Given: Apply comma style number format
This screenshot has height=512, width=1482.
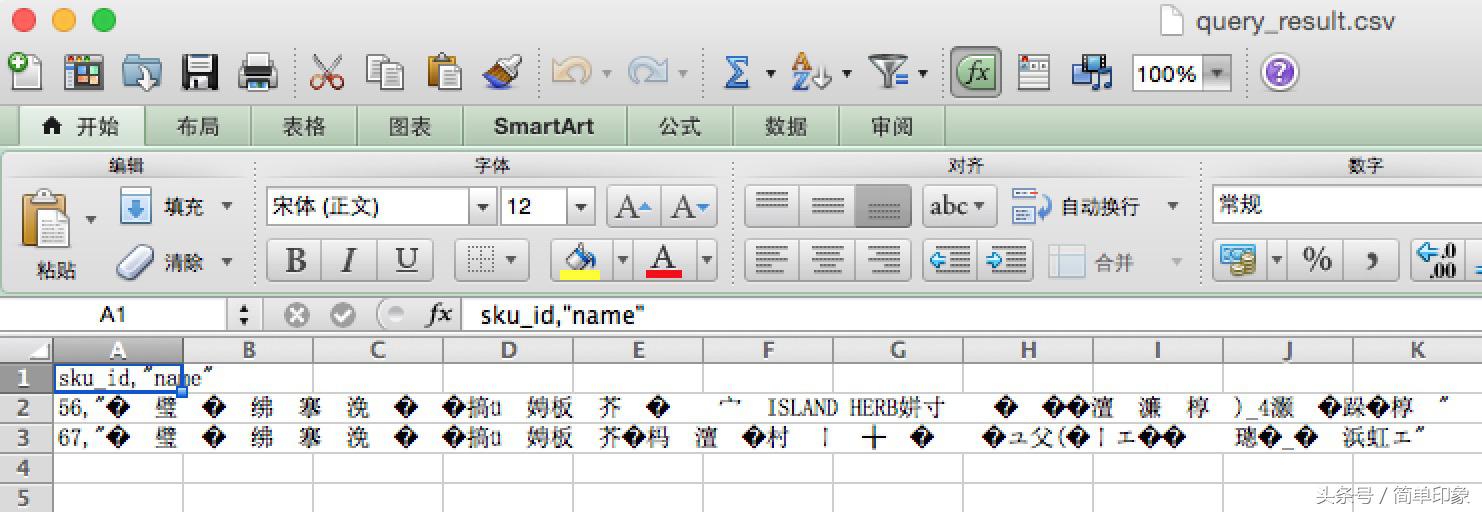Looking at the screenshot, I should (x=1372, y=261).
